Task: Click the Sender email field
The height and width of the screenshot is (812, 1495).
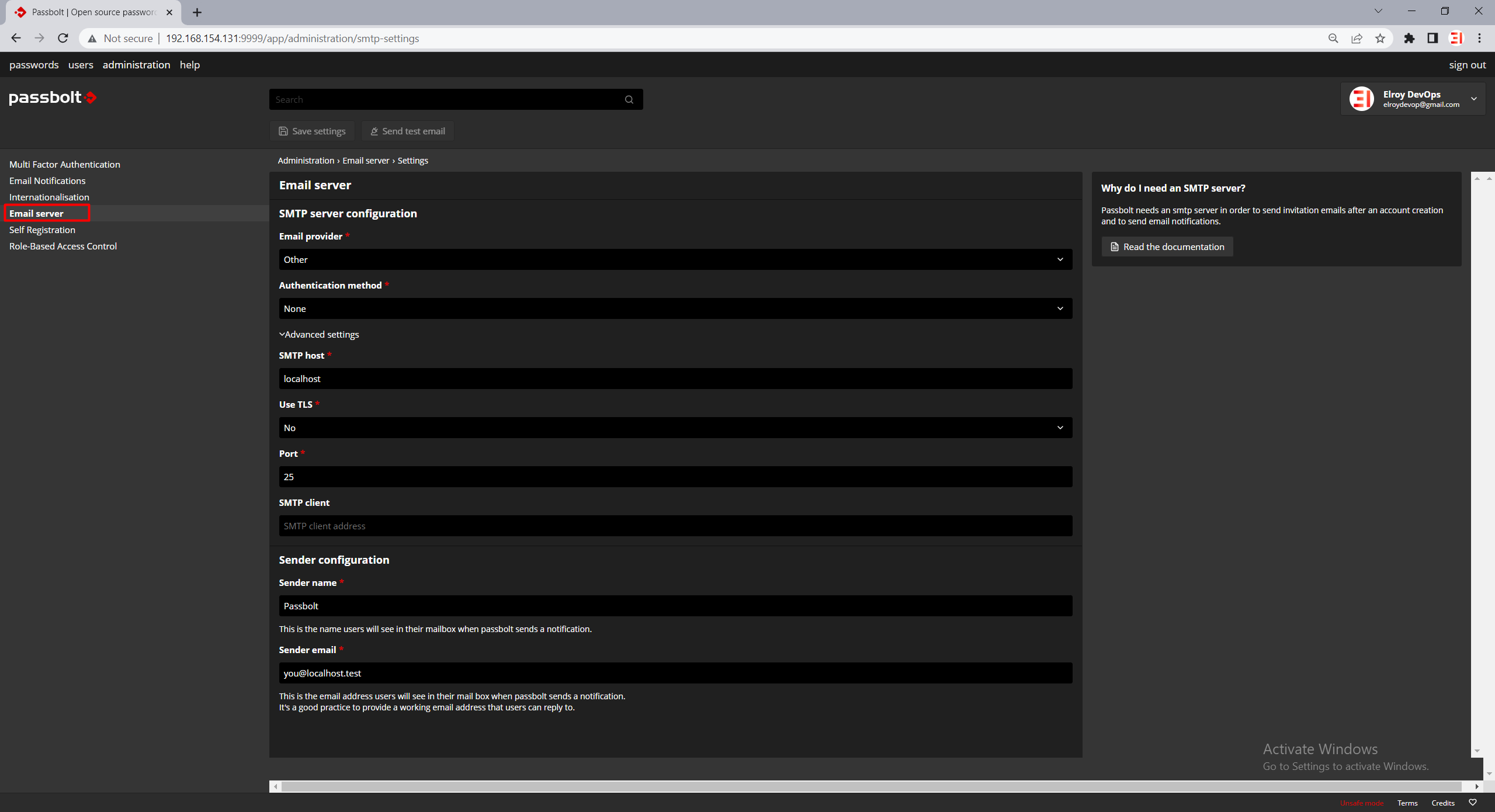Action: (675, 673)
